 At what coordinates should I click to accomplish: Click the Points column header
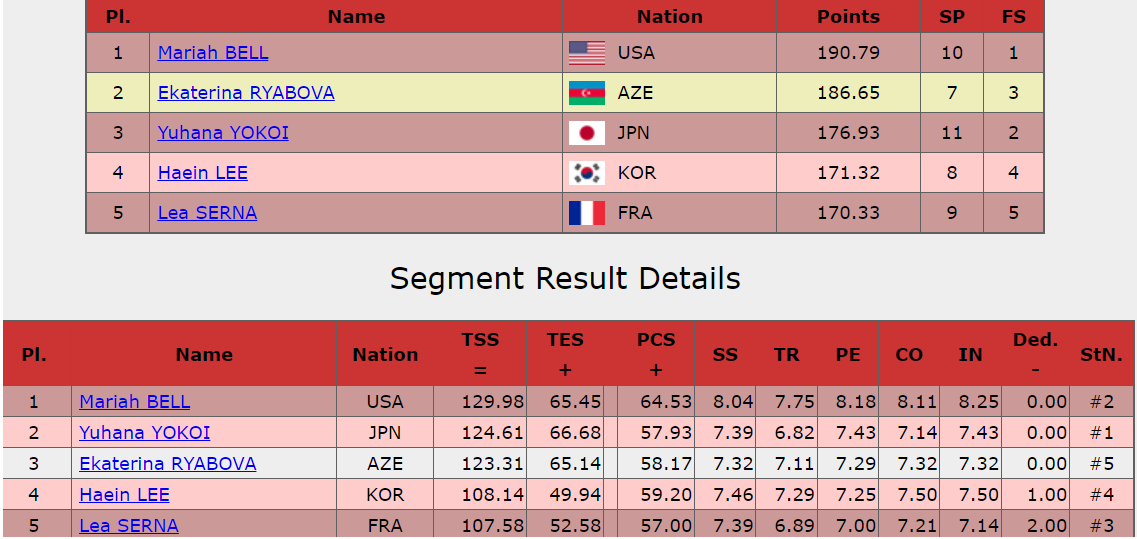pyautogui.click(x=848, y=17)
